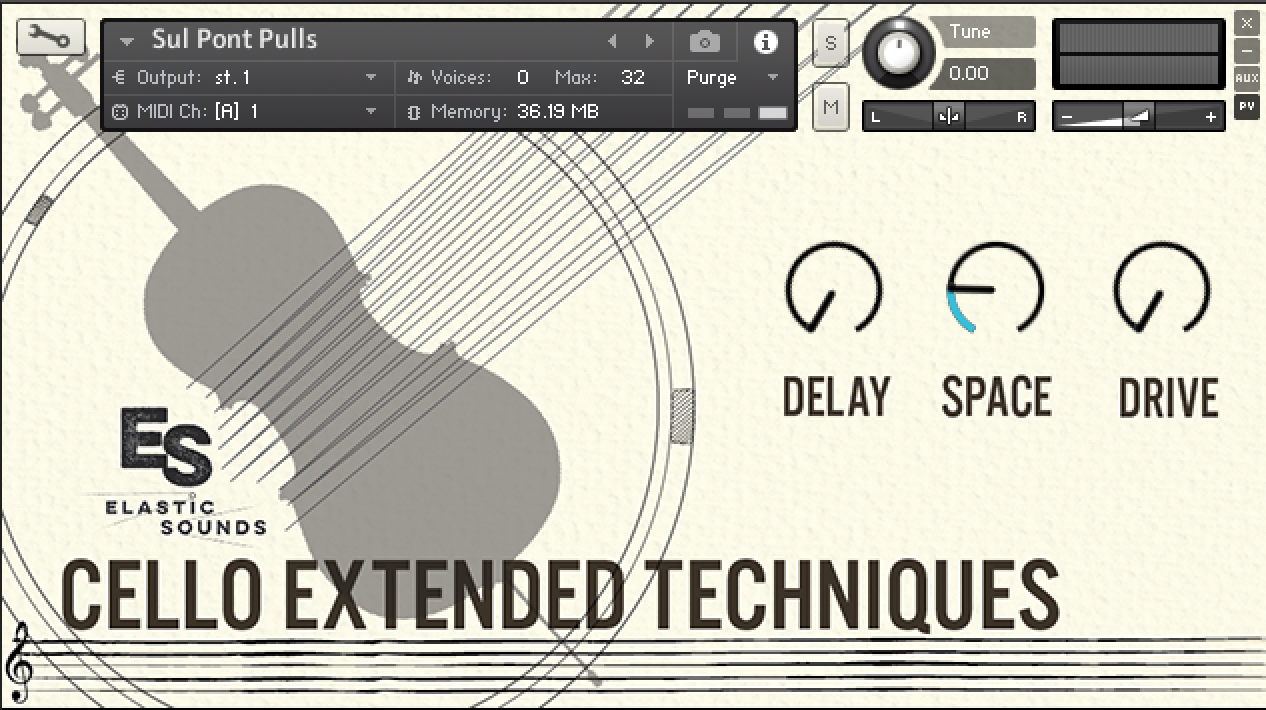
Task: Go to previous instrument preset arrow
Action: pos(613,42)
